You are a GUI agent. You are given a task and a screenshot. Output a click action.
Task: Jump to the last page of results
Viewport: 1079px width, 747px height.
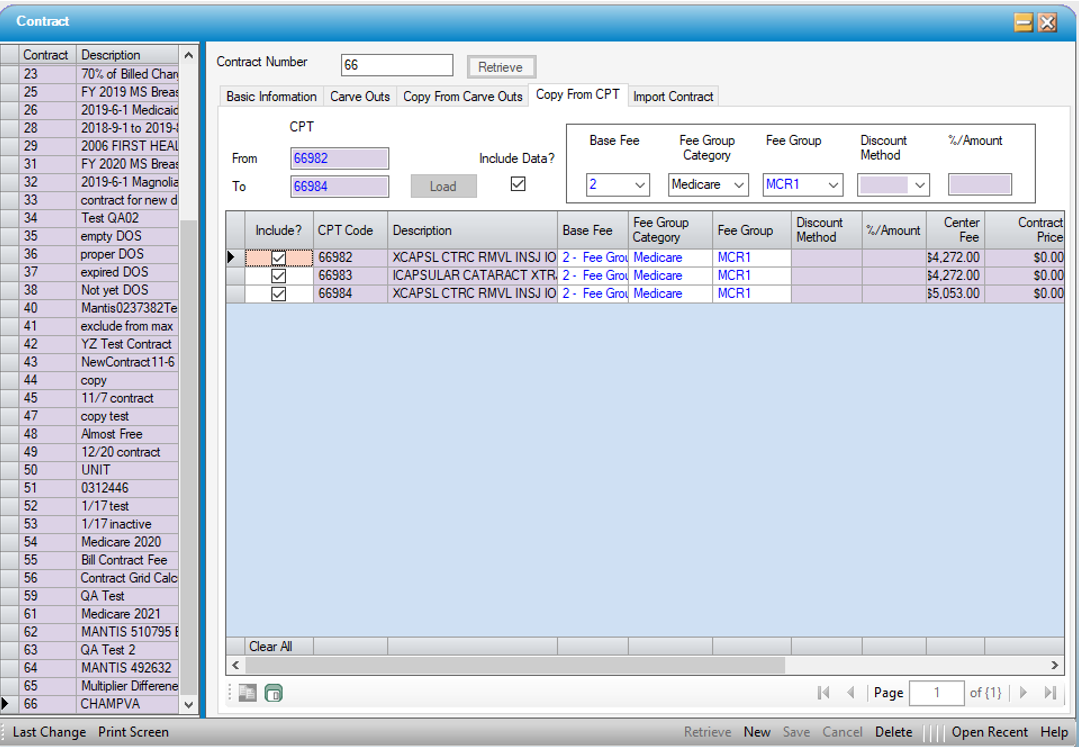[x=1049, y=693]
